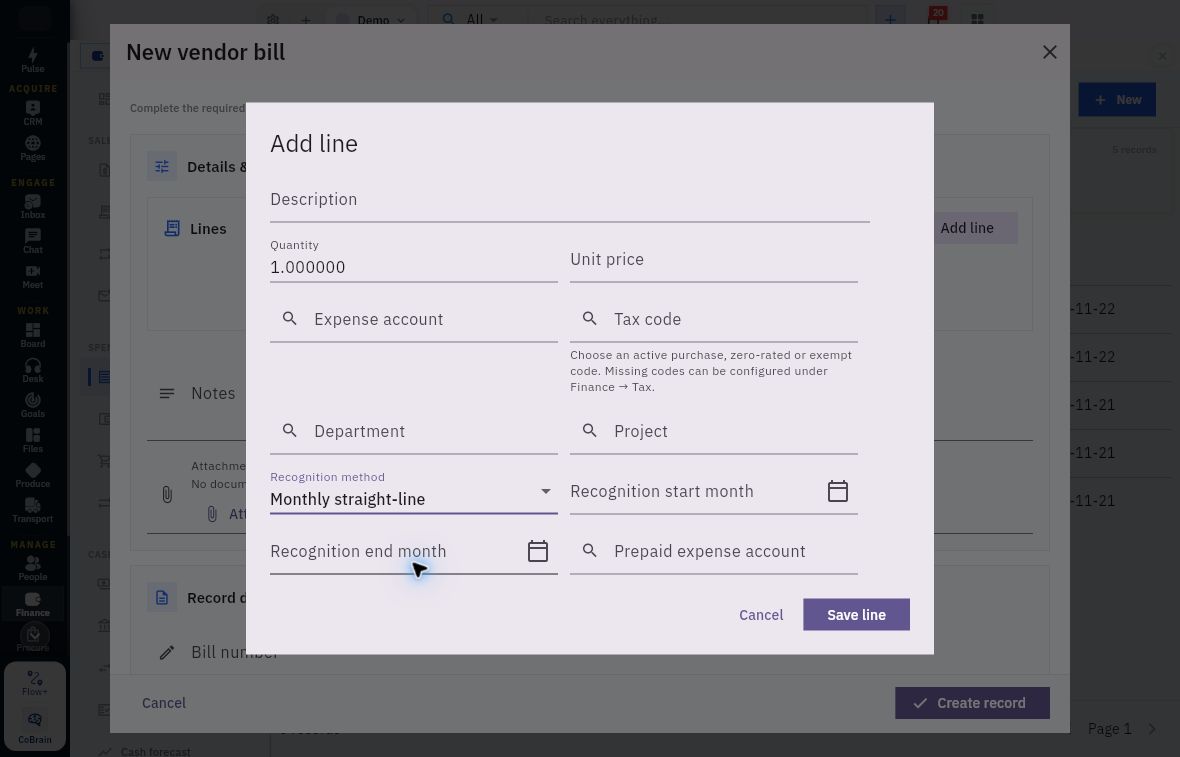Click into the Expense account lookup field
The width and height of the screenshot is (1180, 757).
(413, 320)
